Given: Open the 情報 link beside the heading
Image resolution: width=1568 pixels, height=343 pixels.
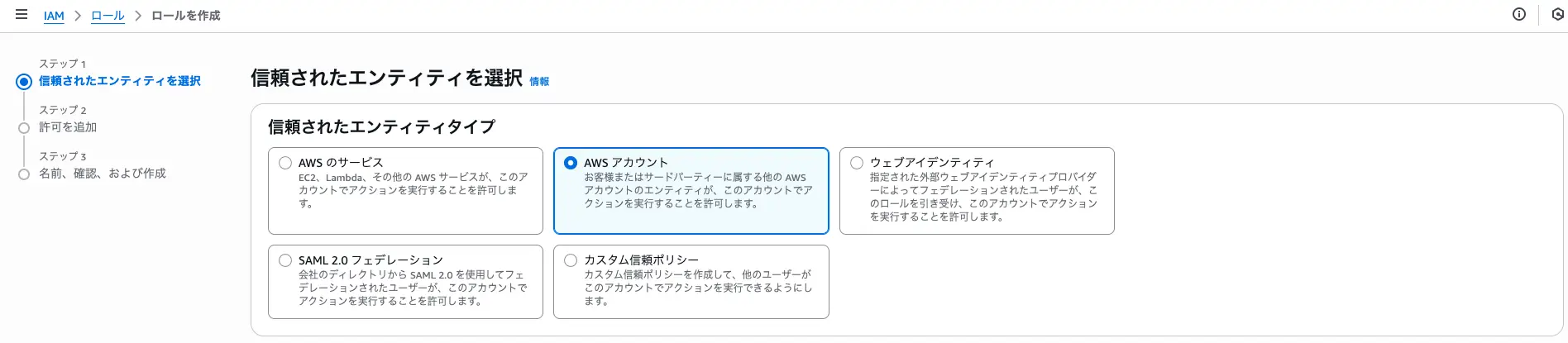Looking at the screenshot, I should click(539, 81).
